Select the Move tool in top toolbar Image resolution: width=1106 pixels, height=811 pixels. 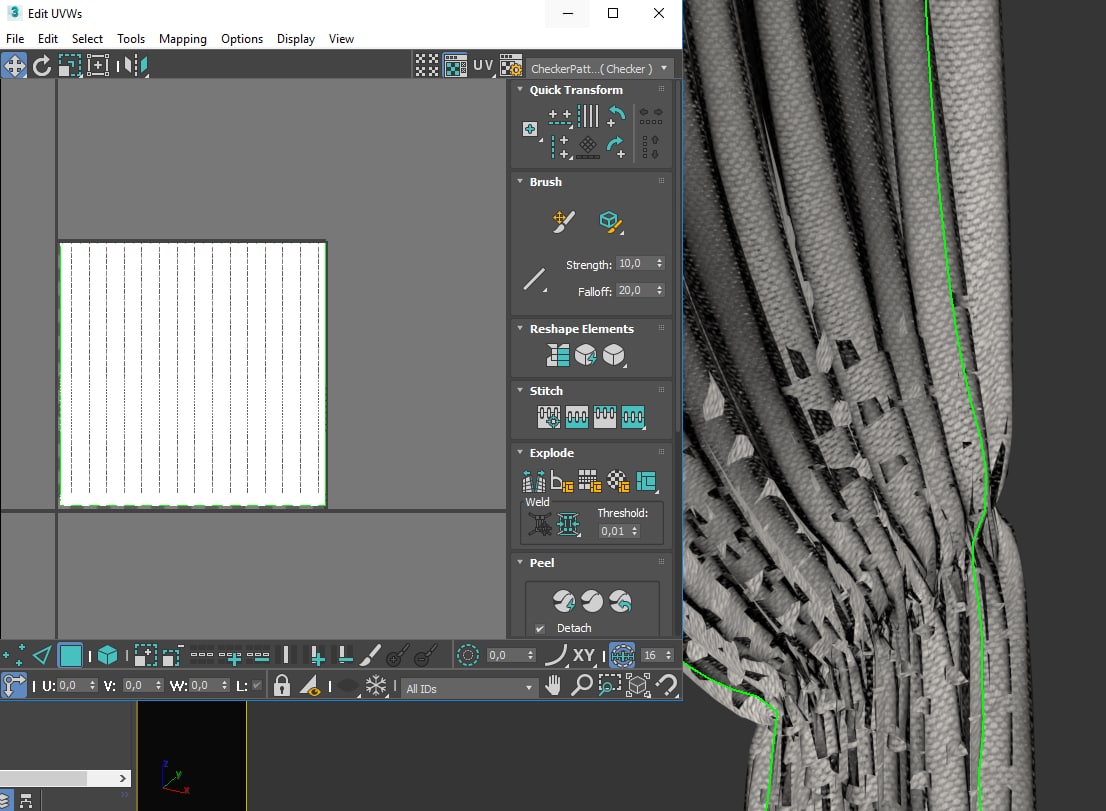[14, 66]
